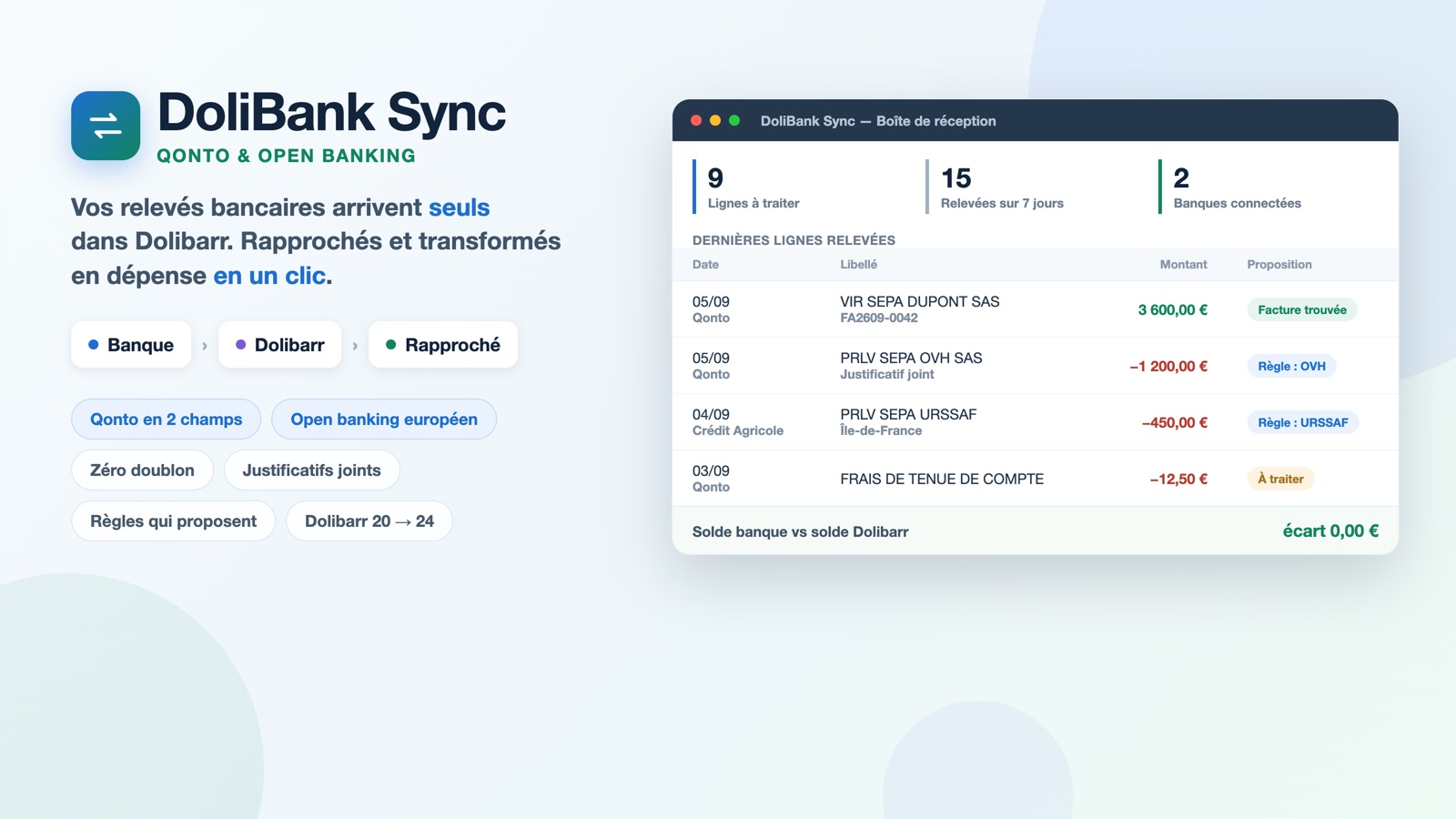Select the Banque step pill

(x=131, y=345)
